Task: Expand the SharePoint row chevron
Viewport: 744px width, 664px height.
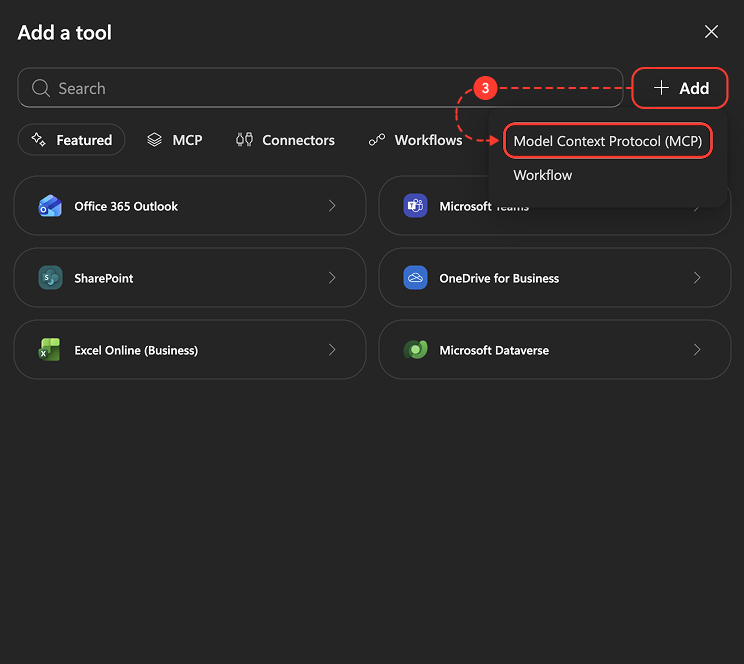Action: click(332, 278)
